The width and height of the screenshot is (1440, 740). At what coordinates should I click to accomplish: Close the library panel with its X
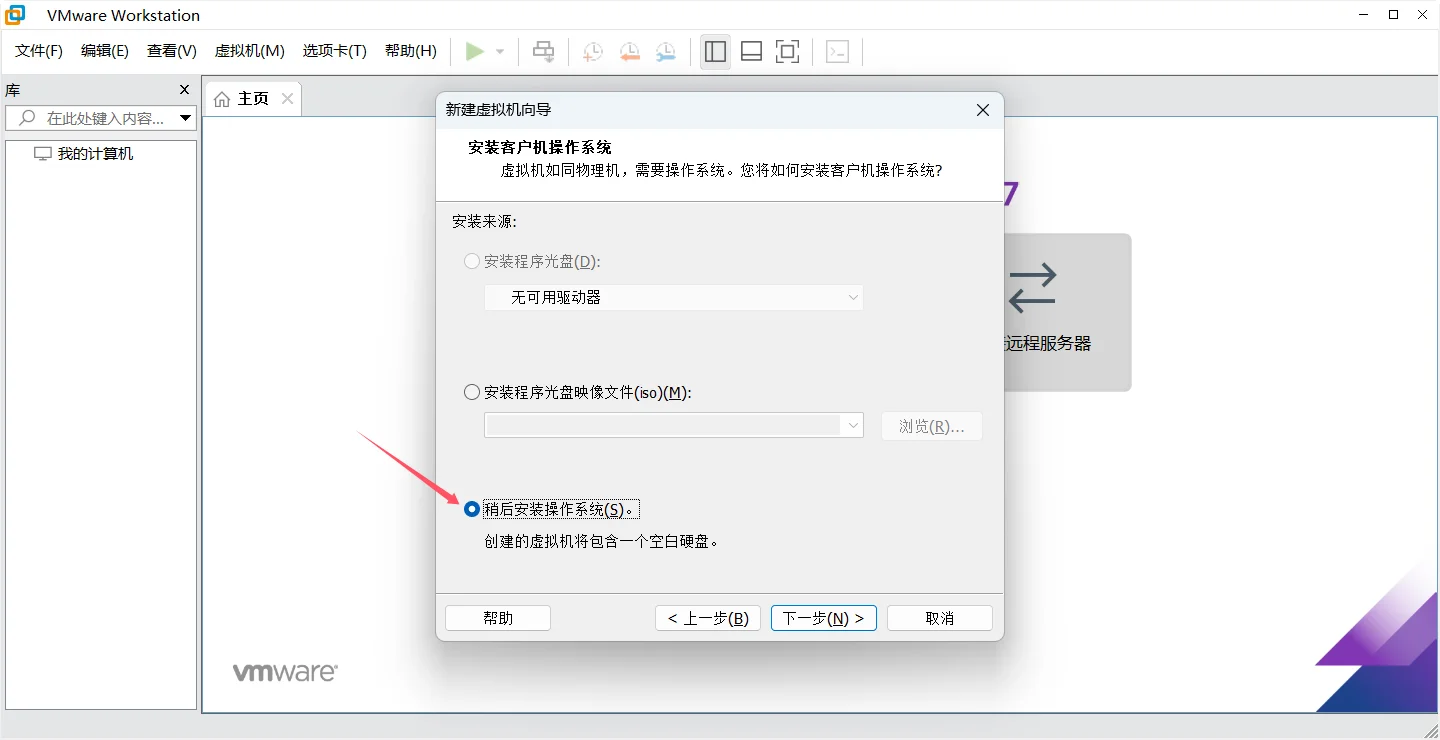[184, 90]
